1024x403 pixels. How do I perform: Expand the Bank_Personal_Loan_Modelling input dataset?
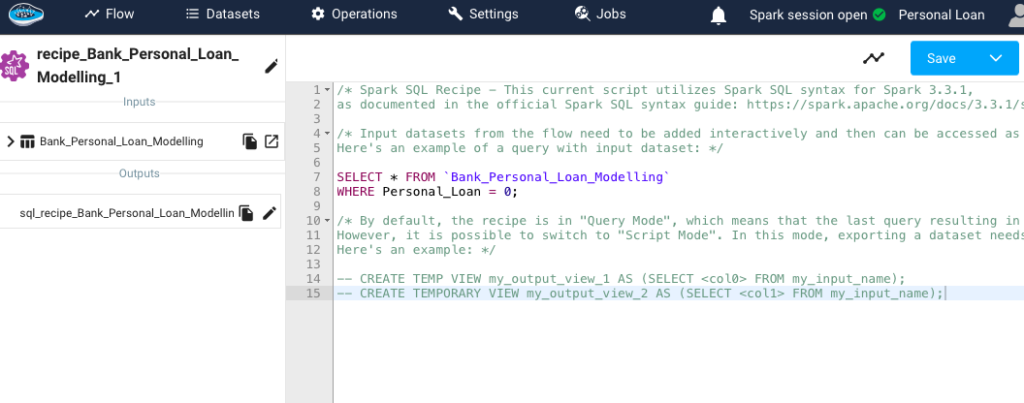(x=10, y=141)
